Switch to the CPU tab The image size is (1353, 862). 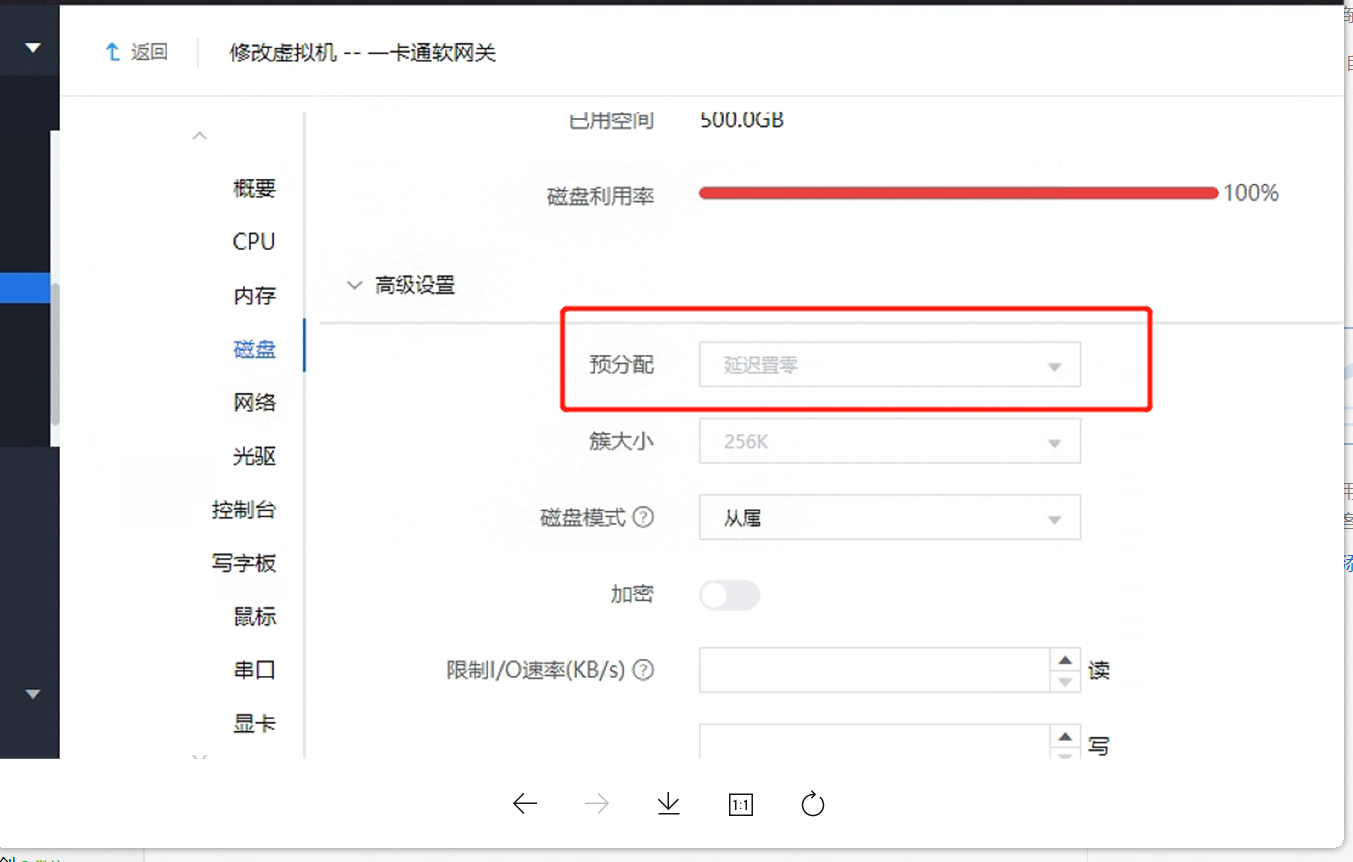[x=254, y=242]
